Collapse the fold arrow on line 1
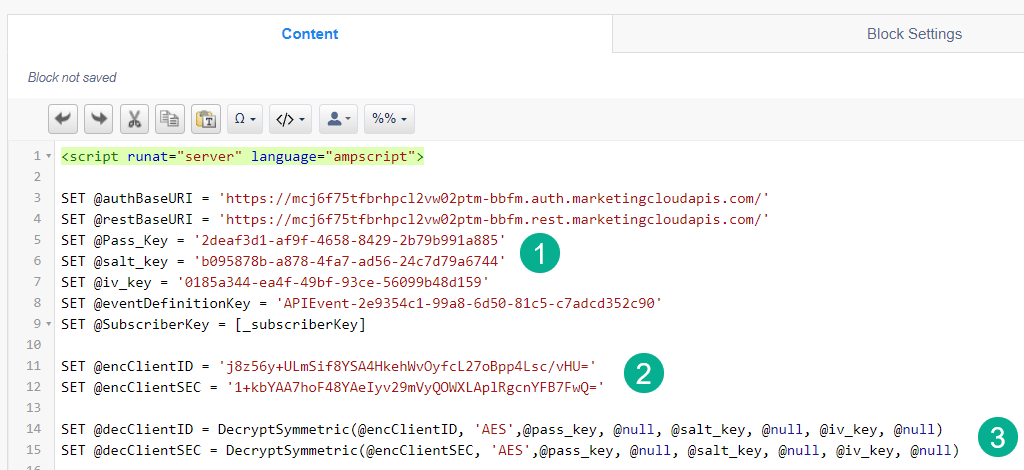 pyautogui.click(x=49, y=157)
